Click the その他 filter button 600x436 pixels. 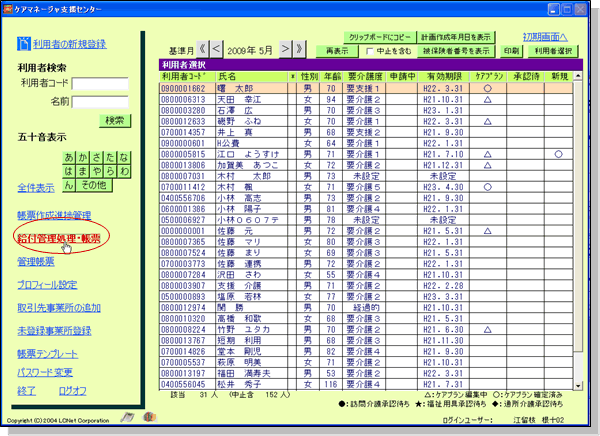94,185
